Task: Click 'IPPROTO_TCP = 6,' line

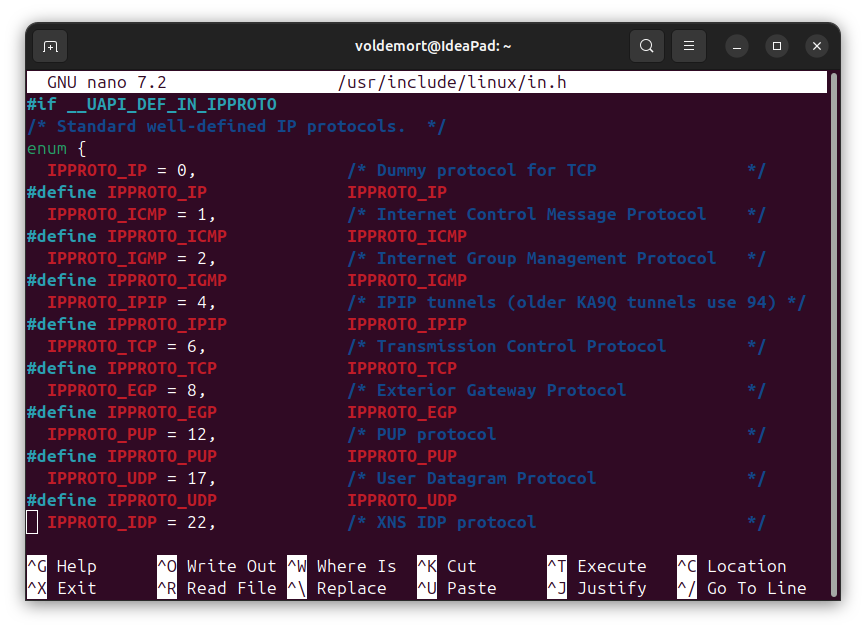Action: point(126,346)
